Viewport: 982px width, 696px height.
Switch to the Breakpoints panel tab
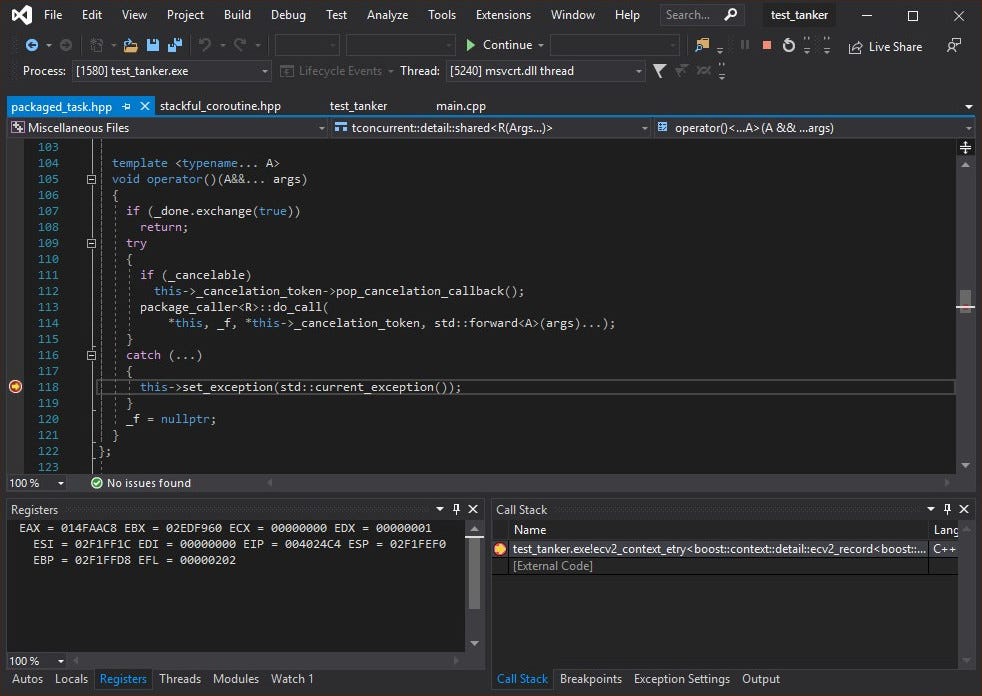coord(590,679)
